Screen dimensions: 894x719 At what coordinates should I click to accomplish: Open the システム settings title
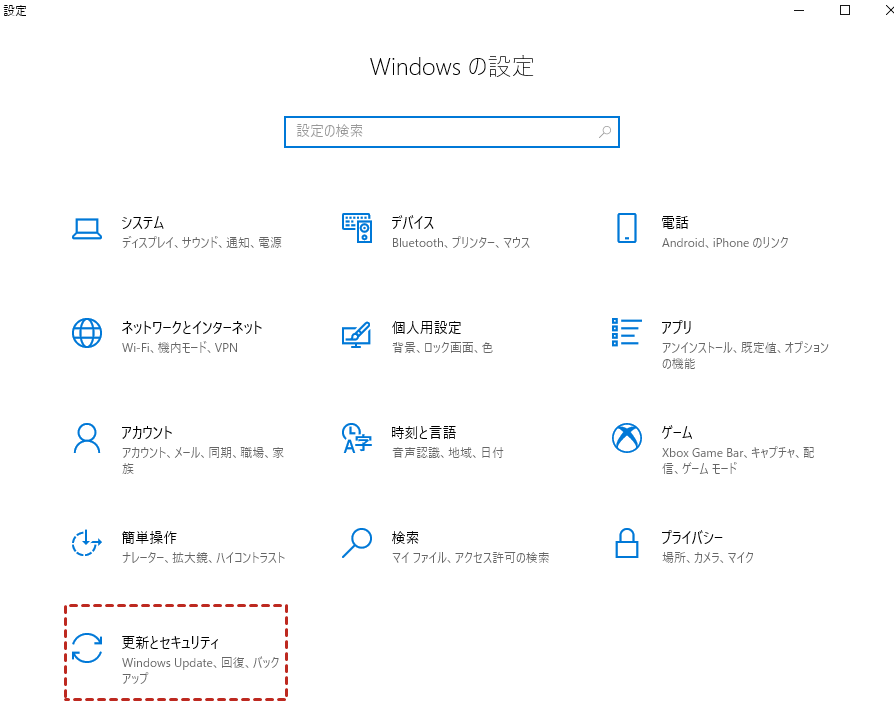(143, 222)
